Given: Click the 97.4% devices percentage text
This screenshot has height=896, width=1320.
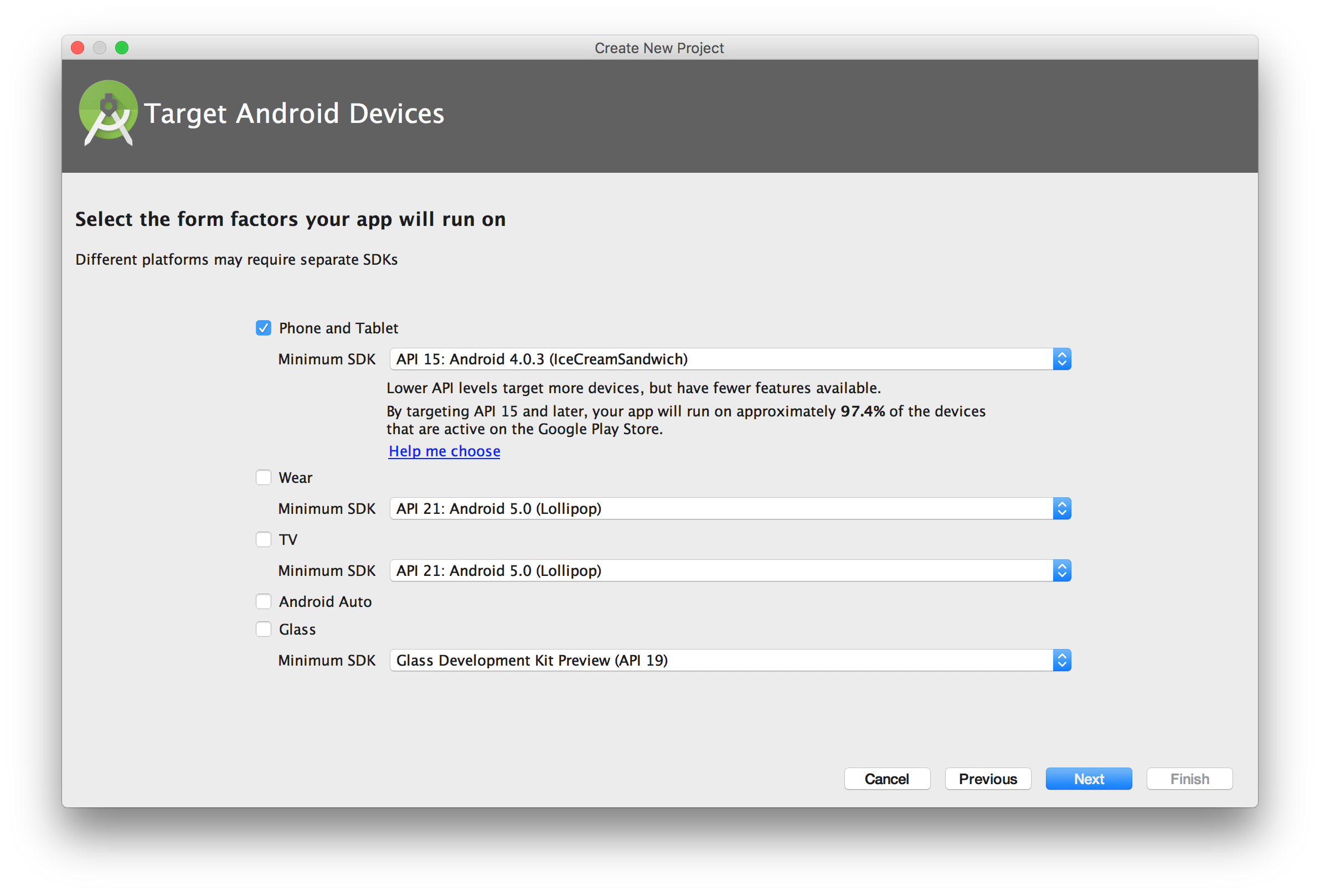Looking at the screenshot, I should [862, 411].
